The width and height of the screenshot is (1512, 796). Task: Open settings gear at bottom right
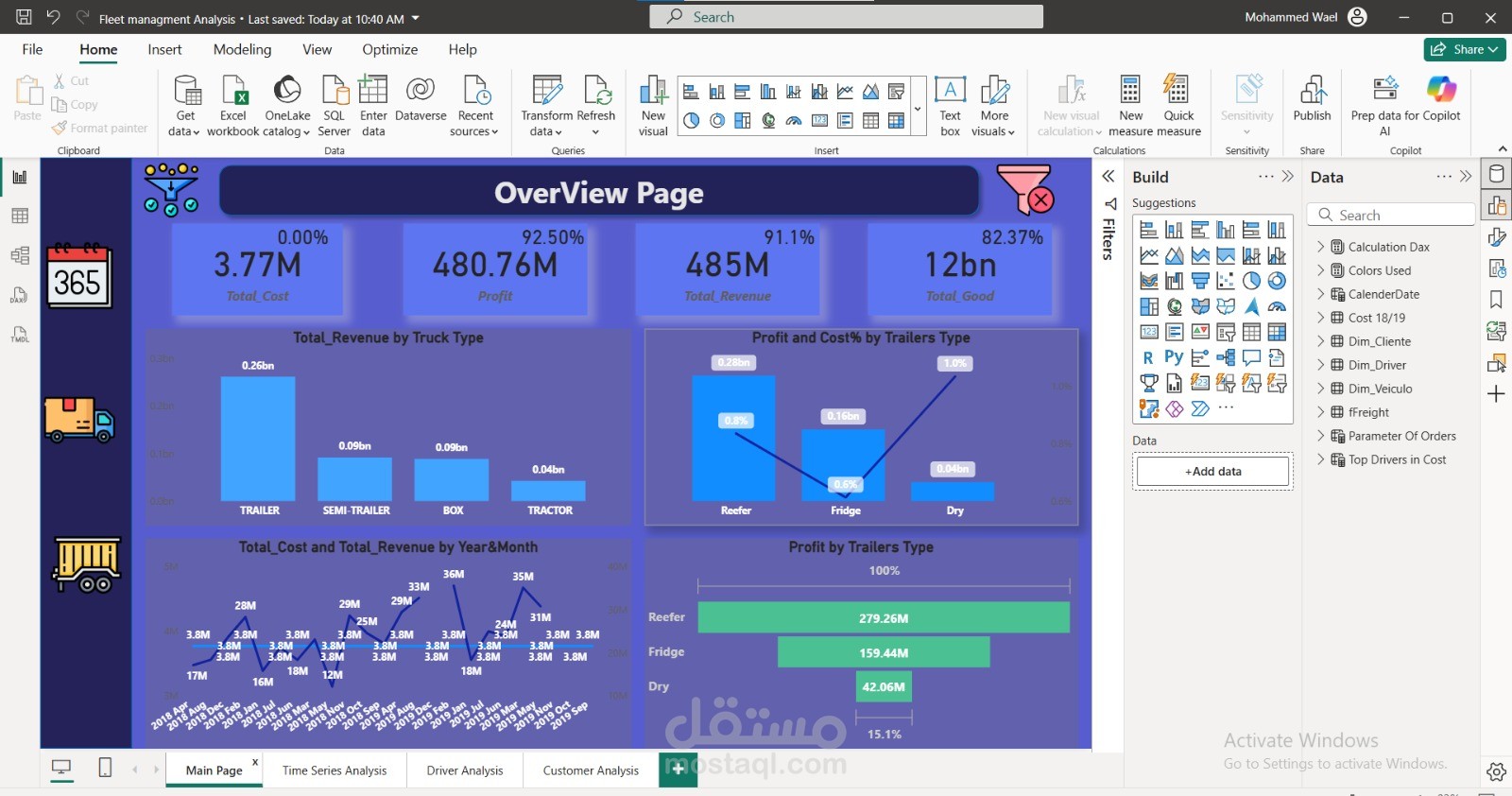[x=1496, y=771]
